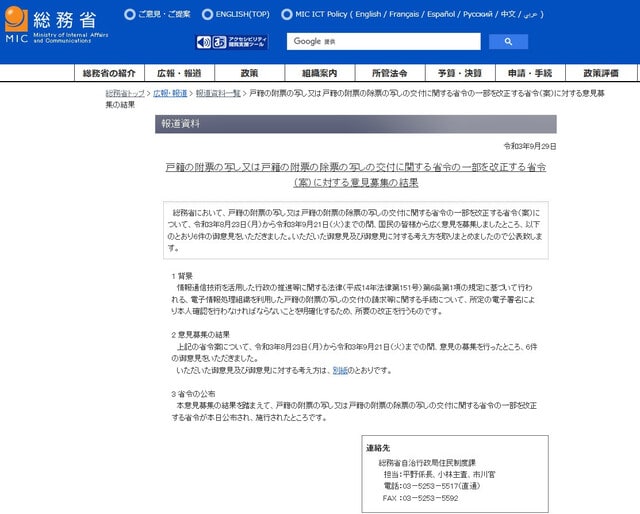This screenshot has width=640, height=514.
Task: Open MIC ICT Policy Français version
Action: 404,14
